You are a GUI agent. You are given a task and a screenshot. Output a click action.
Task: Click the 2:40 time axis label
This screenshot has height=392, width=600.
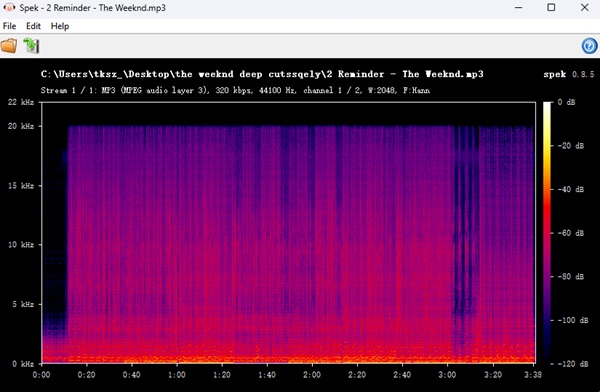pyautogui.click(x=402, y=375)
